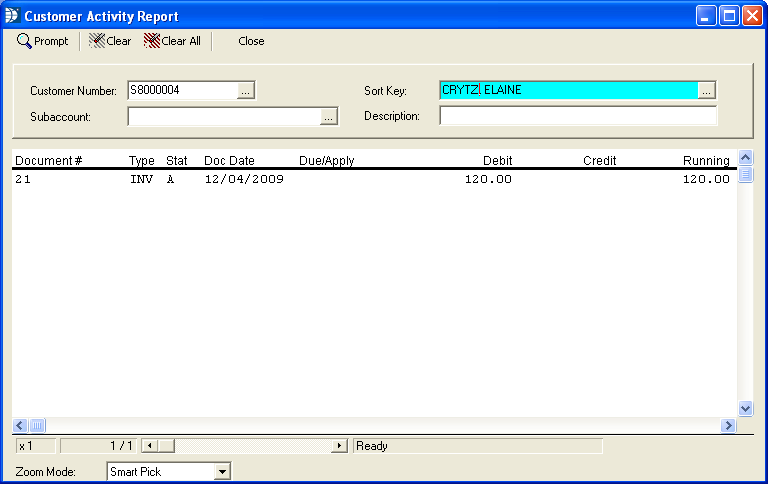Open Sort Key lookup ellipsis button
The width and height of the screenshot is (768, 484).
coord(707,91)
